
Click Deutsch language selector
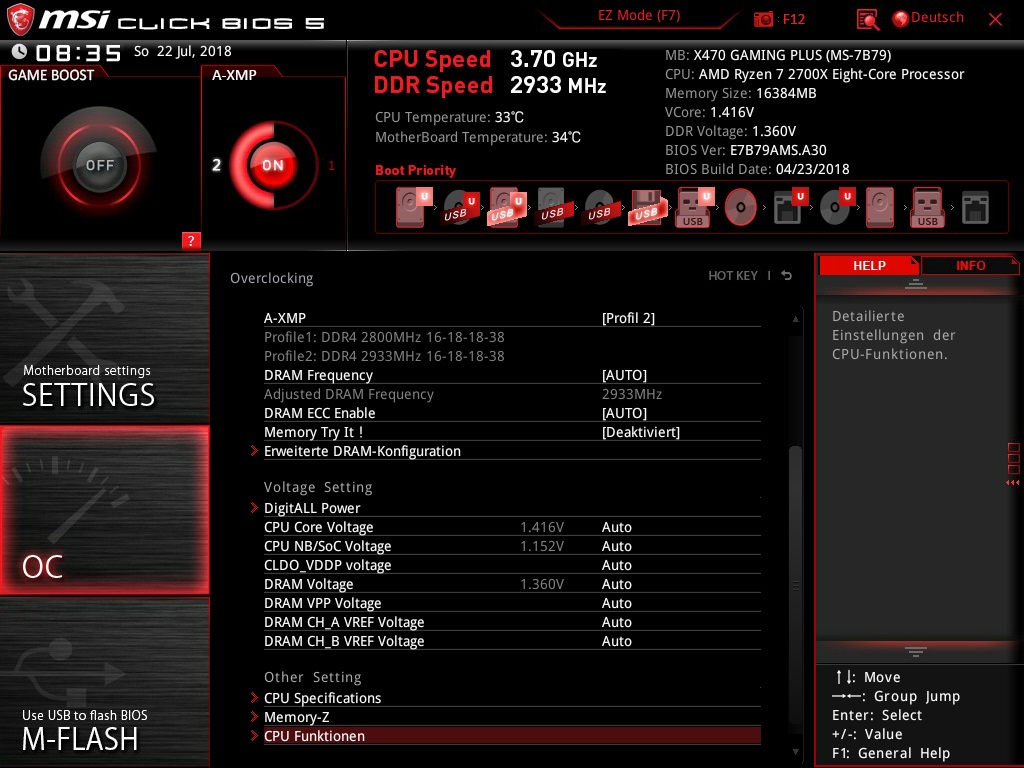point(937,18)
